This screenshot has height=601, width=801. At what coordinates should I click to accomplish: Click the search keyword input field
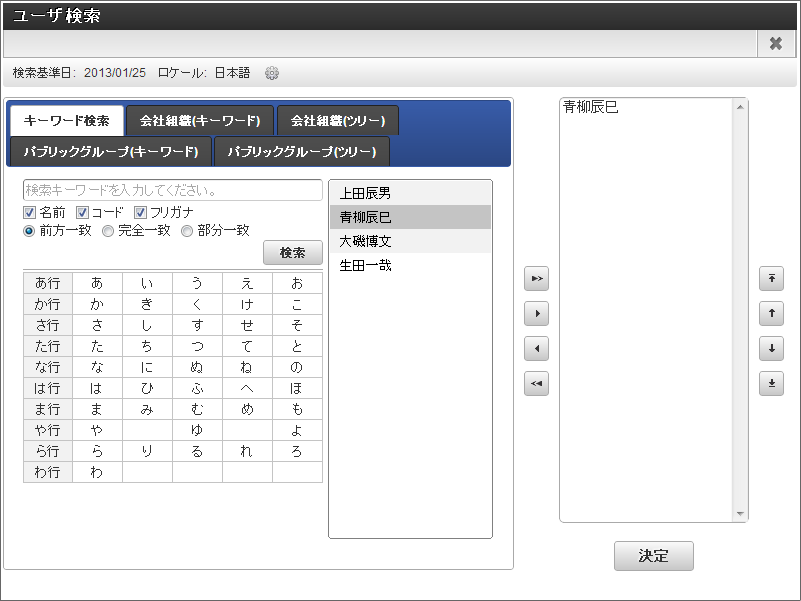click(x=173, y=190)
